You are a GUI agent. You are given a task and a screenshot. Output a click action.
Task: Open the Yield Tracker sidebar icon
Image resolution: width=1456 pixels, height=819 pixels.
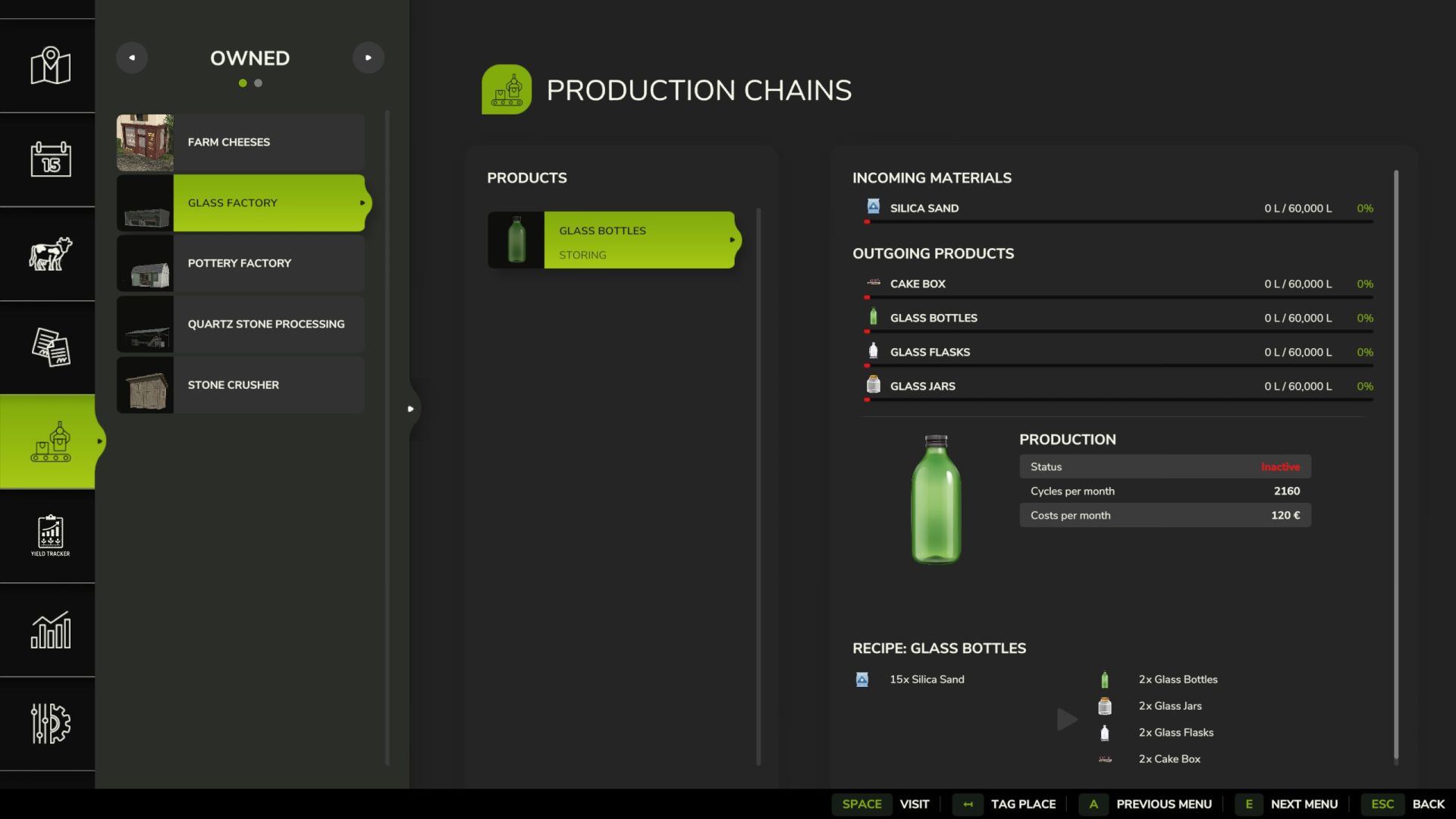[x=50, y=535]
